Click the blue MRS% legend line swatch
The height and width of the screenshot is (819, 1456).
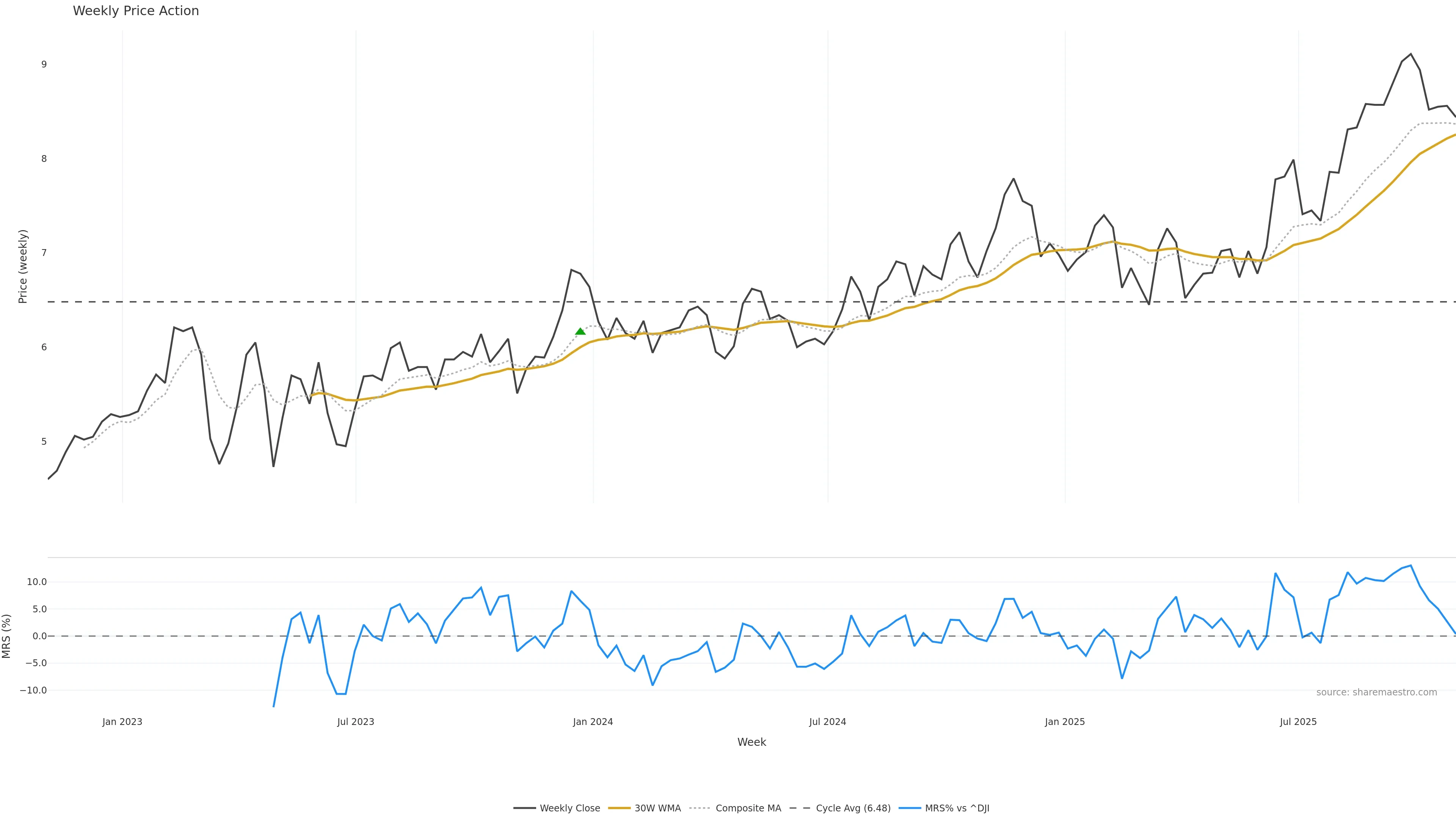(910, 808)
